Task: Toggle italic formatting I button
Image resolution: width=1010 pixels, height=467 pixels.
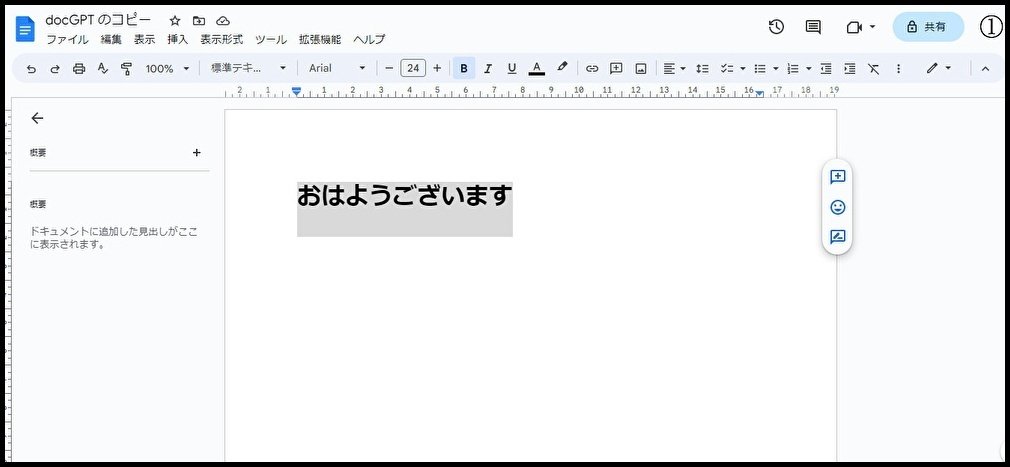Action: (x=488, y=68)
